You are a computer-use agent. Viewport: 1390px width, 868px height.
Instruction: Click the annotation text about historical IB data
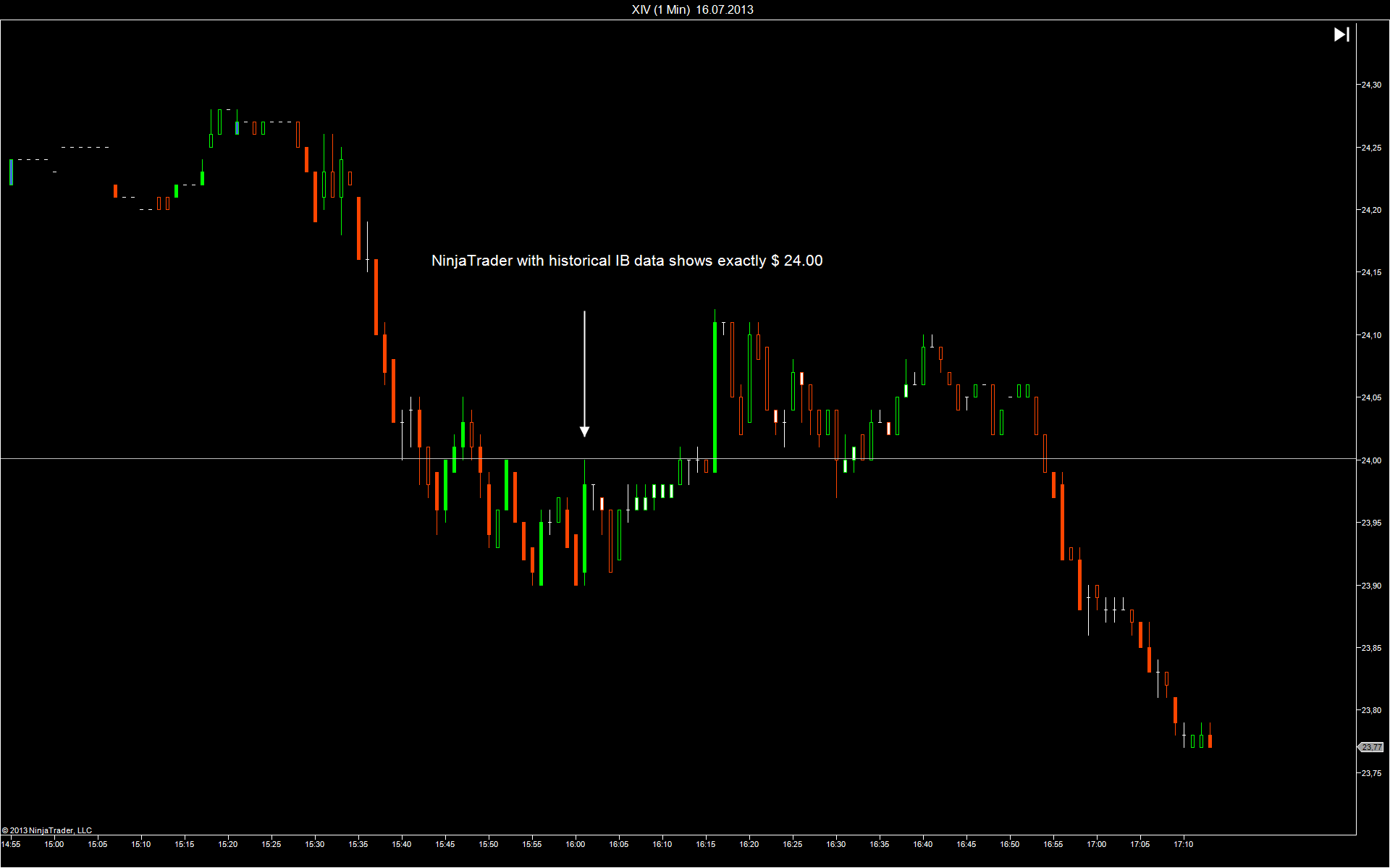pos(626,261)
